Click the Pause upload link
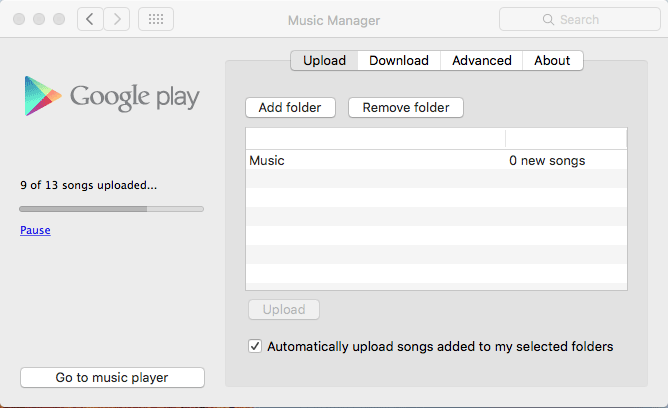The image size is (668, 408). 35,230
